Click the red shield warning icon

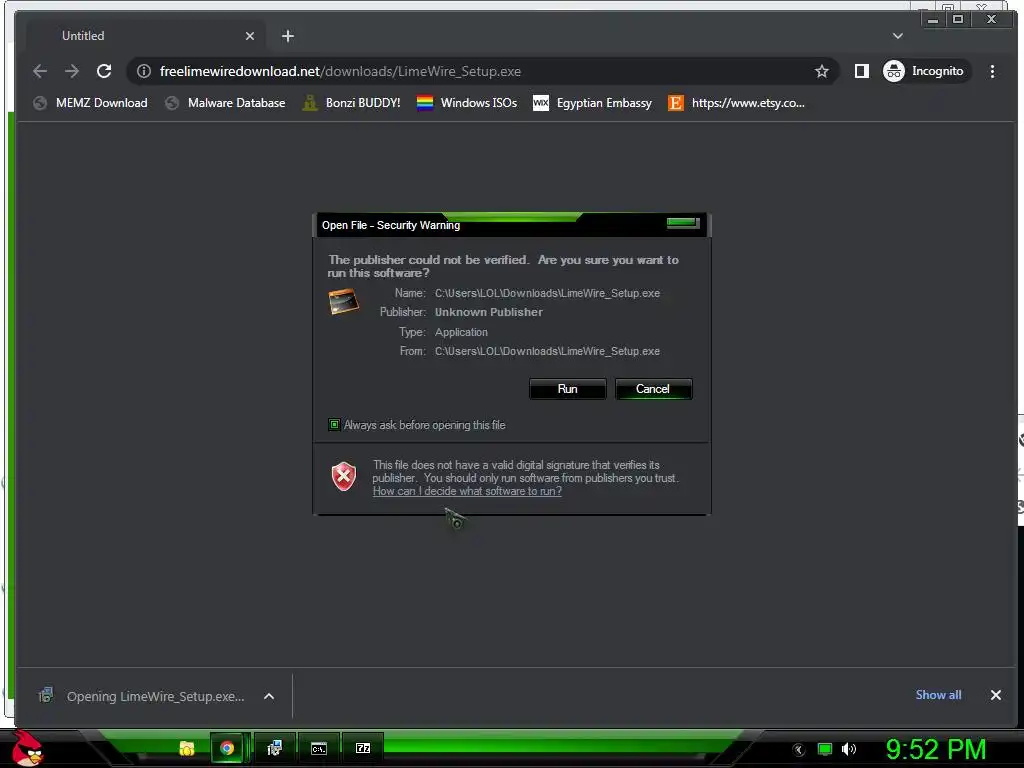pyautogui.click(x=344, y=477)
